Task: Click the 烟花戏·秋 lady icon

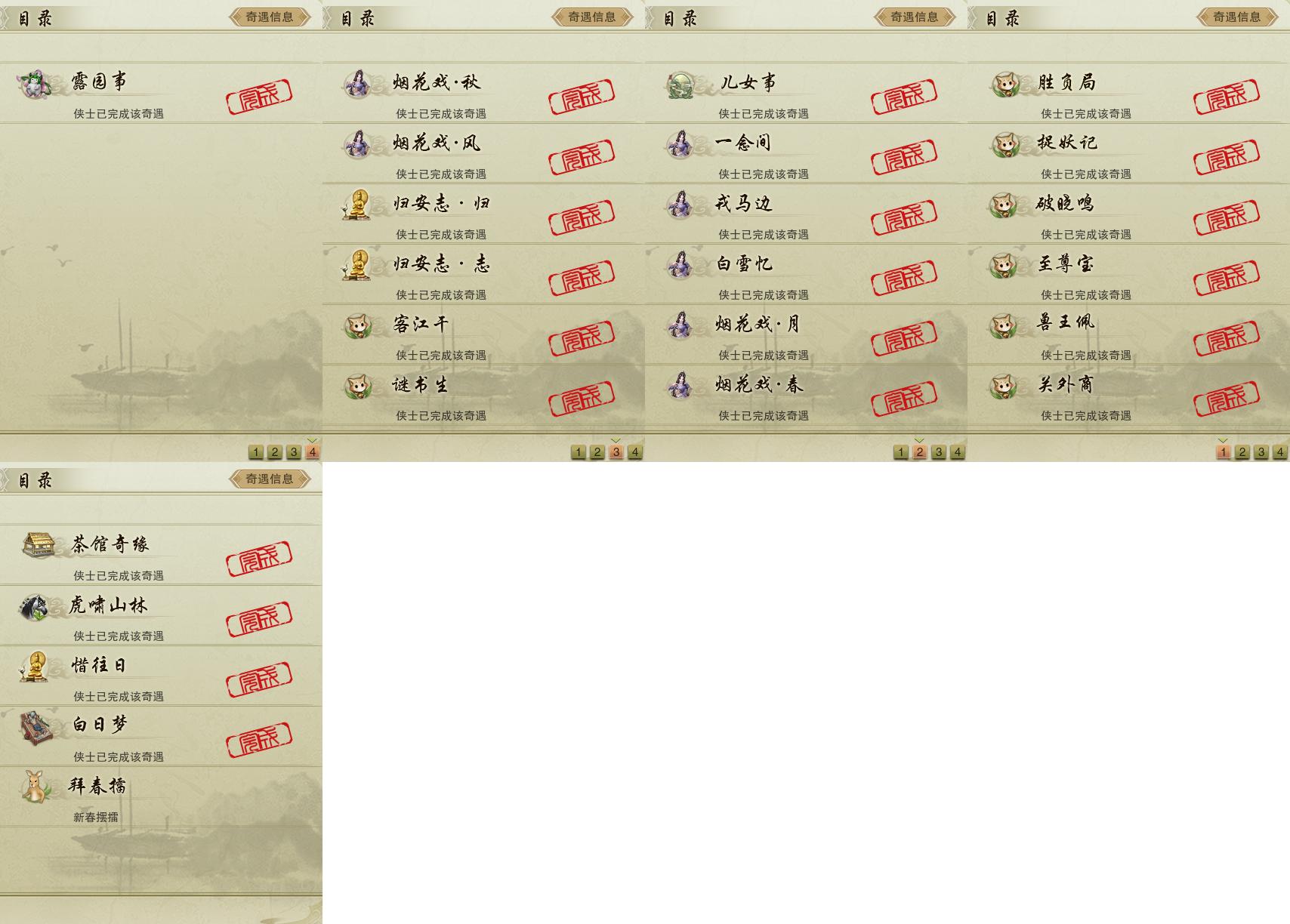Action: coord(357,84)
